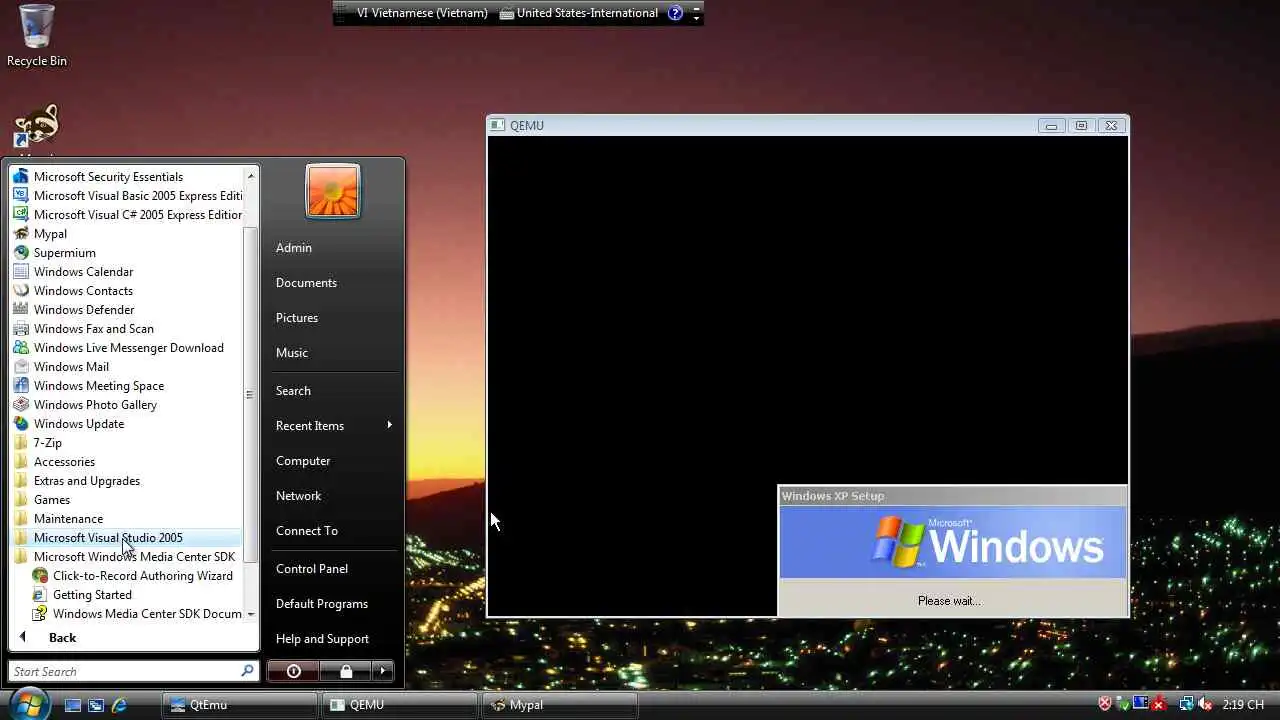
Task: Start Mypal browser from the Start menu
Action: 126,234
